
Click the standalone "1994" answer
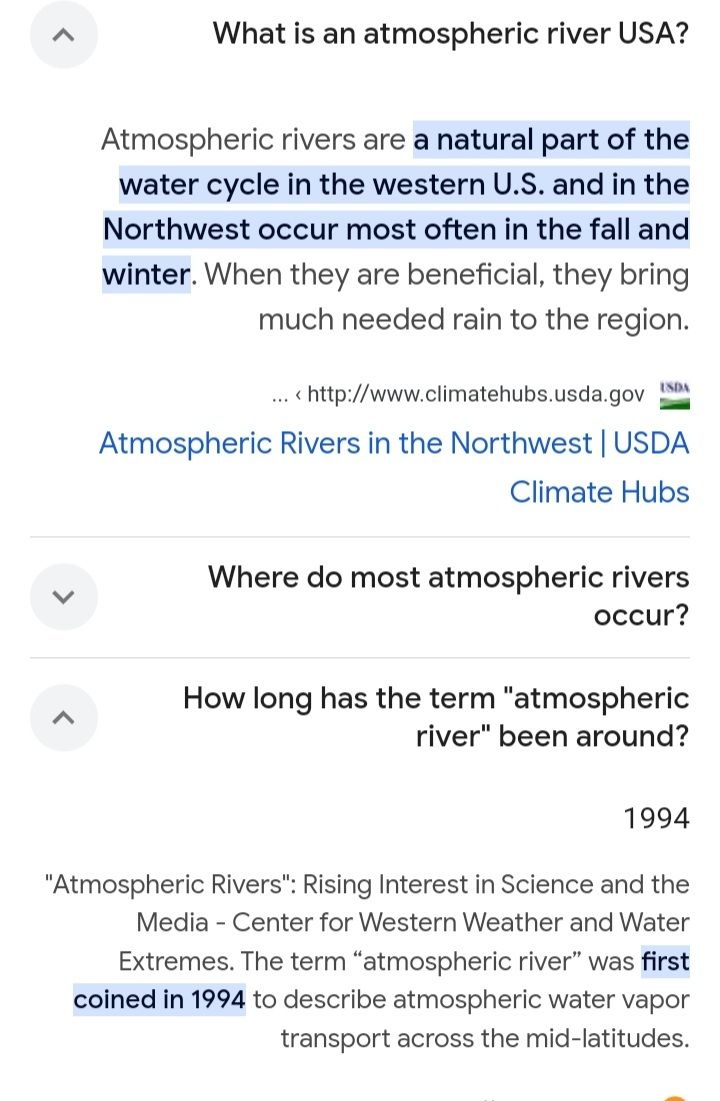(656, 819)
